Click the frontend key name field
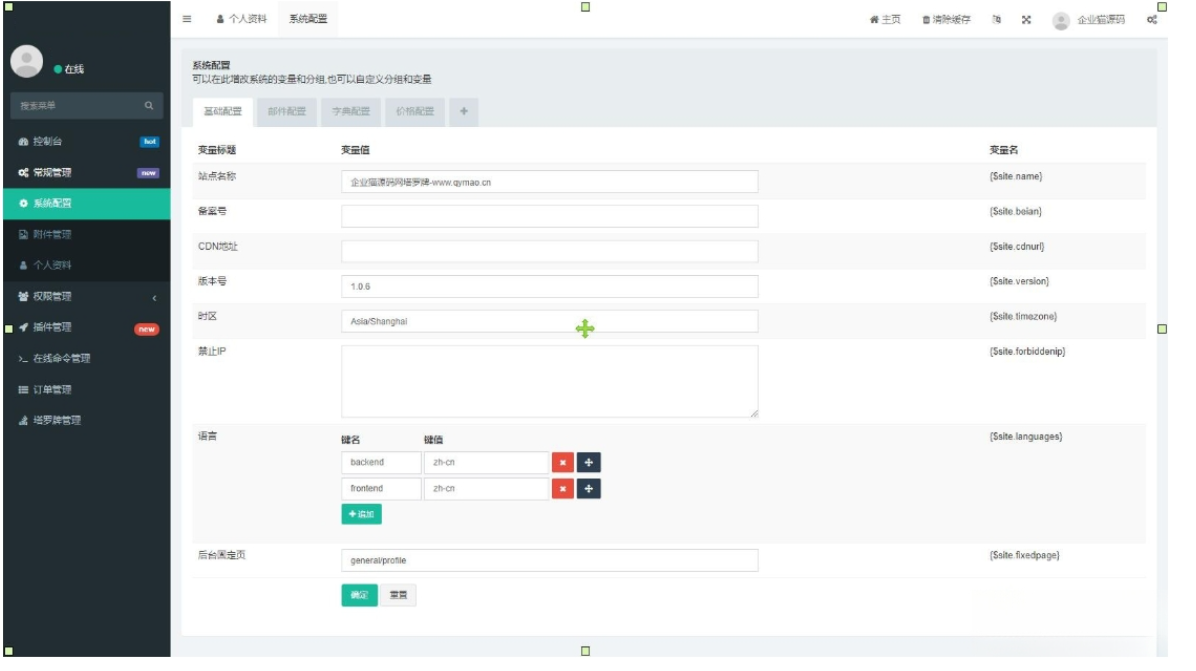Viewport: 1196px width, 671px height. (x=381, y=489)
